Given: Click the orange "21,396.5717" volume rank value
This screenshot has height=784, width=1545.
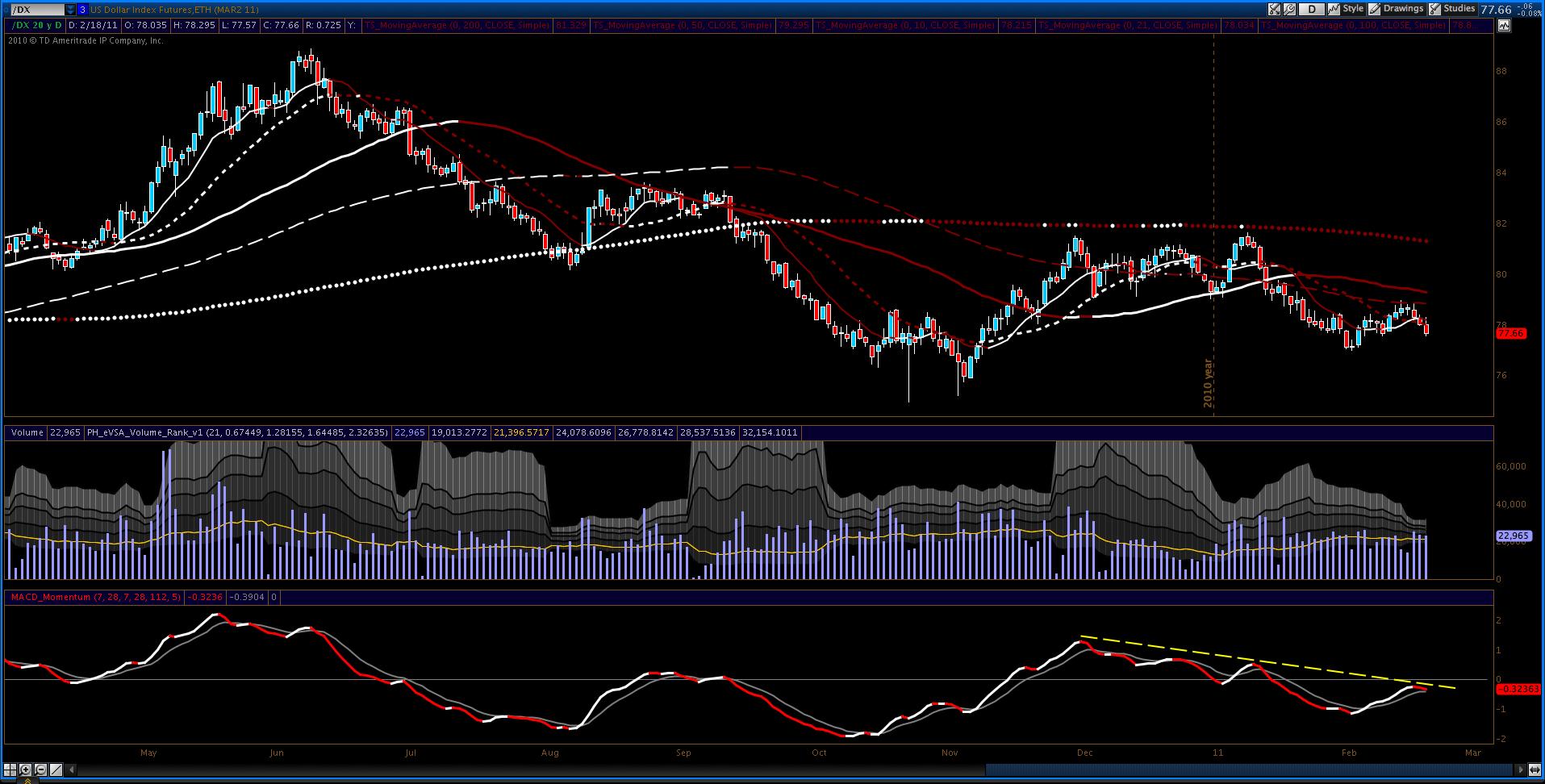Looking at the screenshot, I should click(521, 432).
